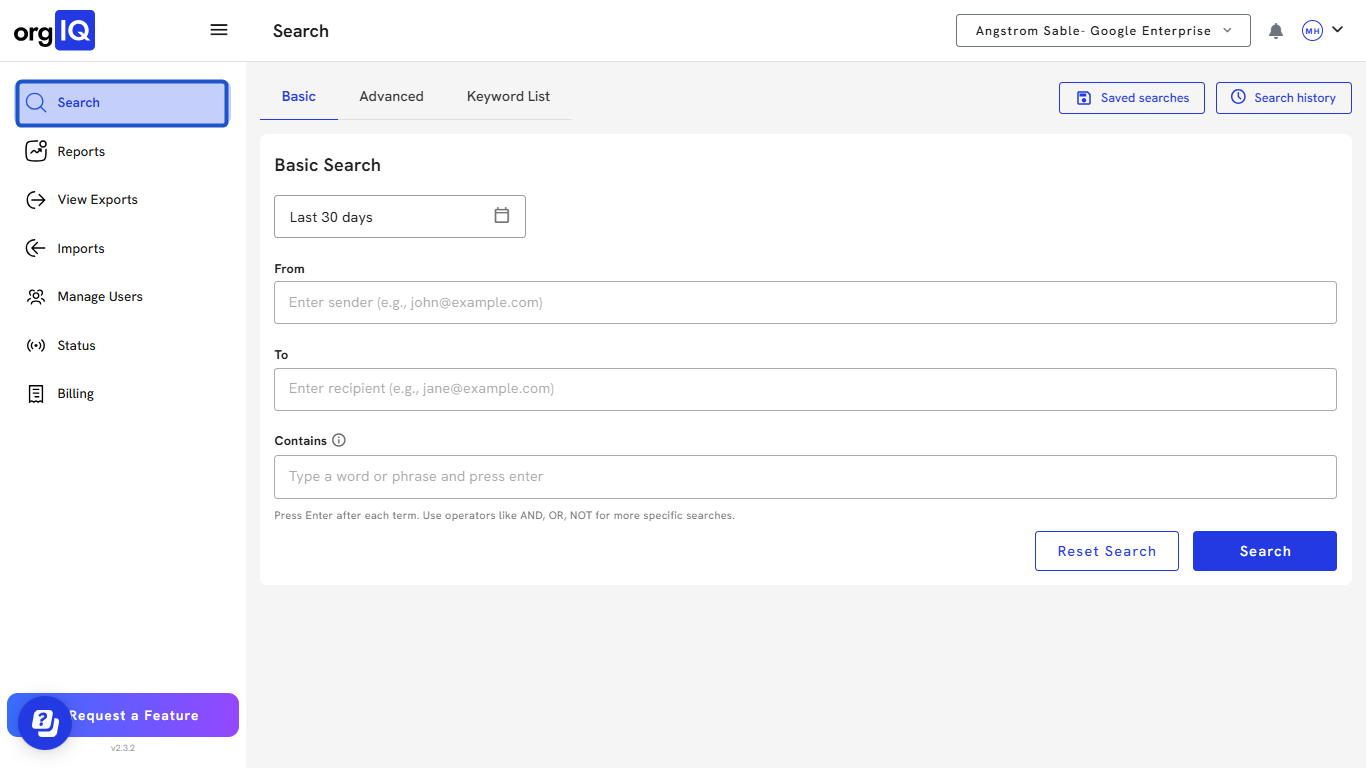Image resolution: width=1366 pixels, height=768 pixels.
Task: Click the From sender input field
Action: pos(805,302)
